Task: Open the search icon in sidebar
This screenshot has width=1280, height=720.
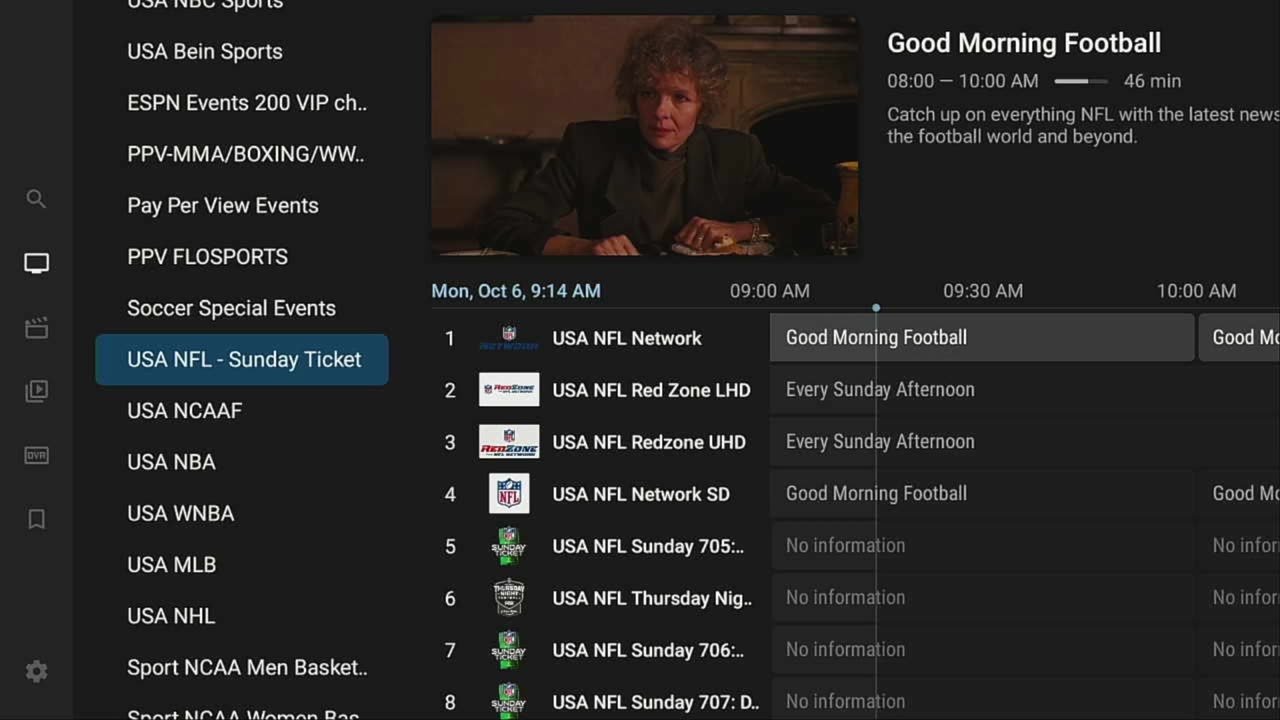Action: pos(36,199)
